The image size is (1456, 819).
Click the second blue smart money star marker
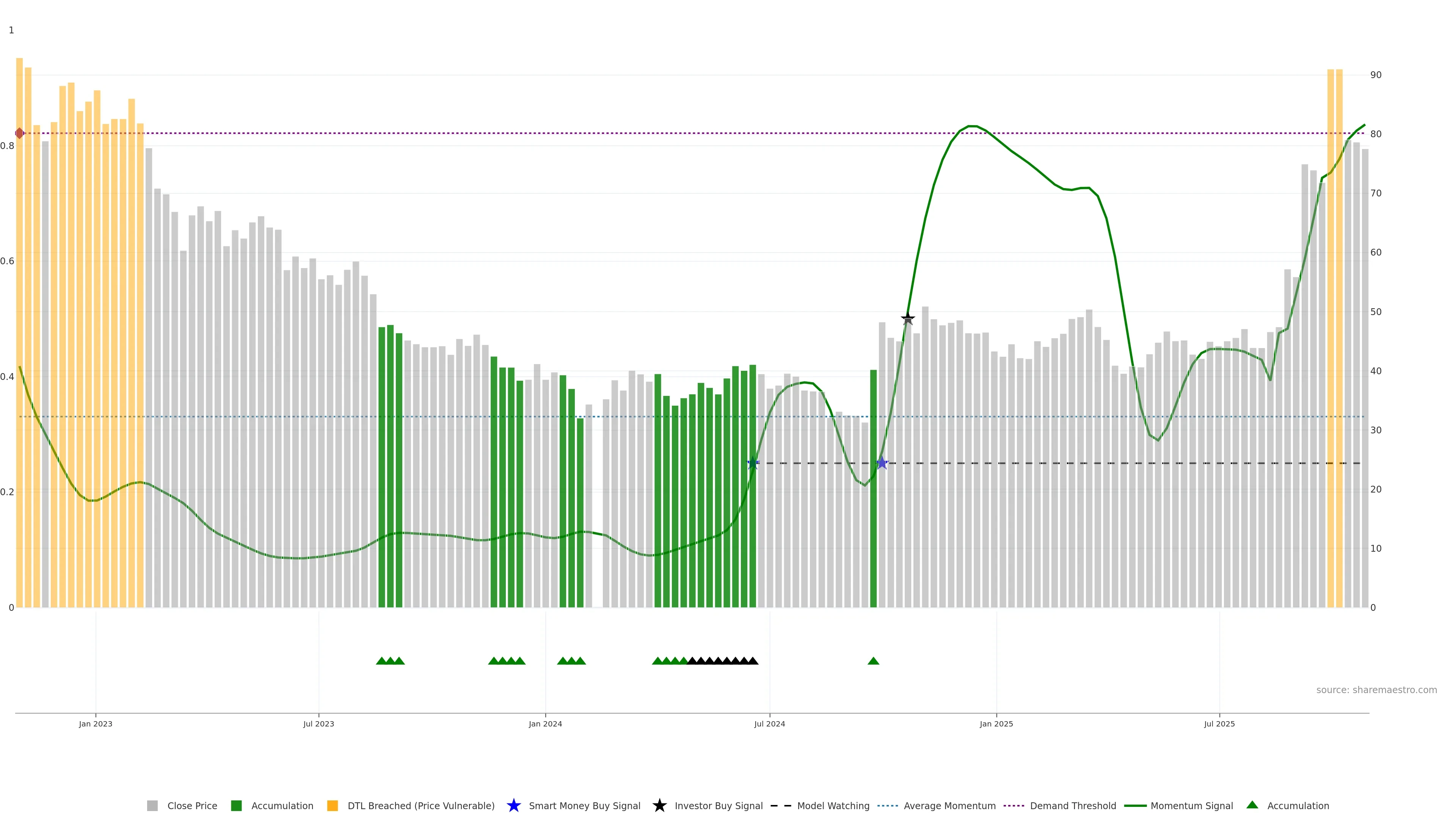[882, 463]
